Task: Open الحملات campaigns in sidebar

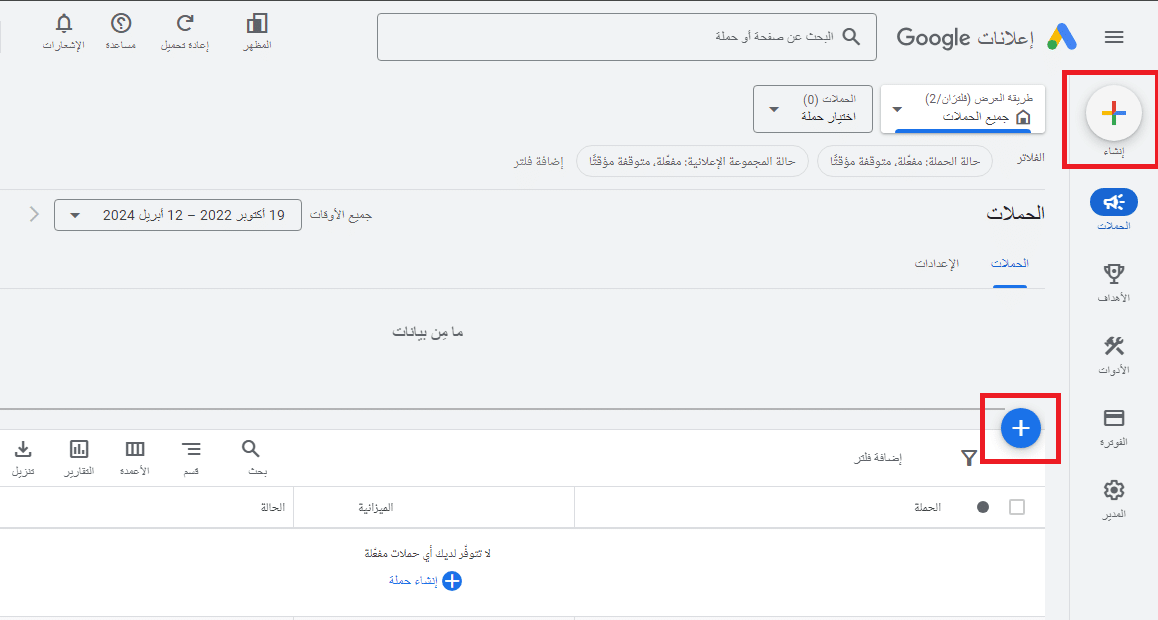Action: pos(1114,210)
